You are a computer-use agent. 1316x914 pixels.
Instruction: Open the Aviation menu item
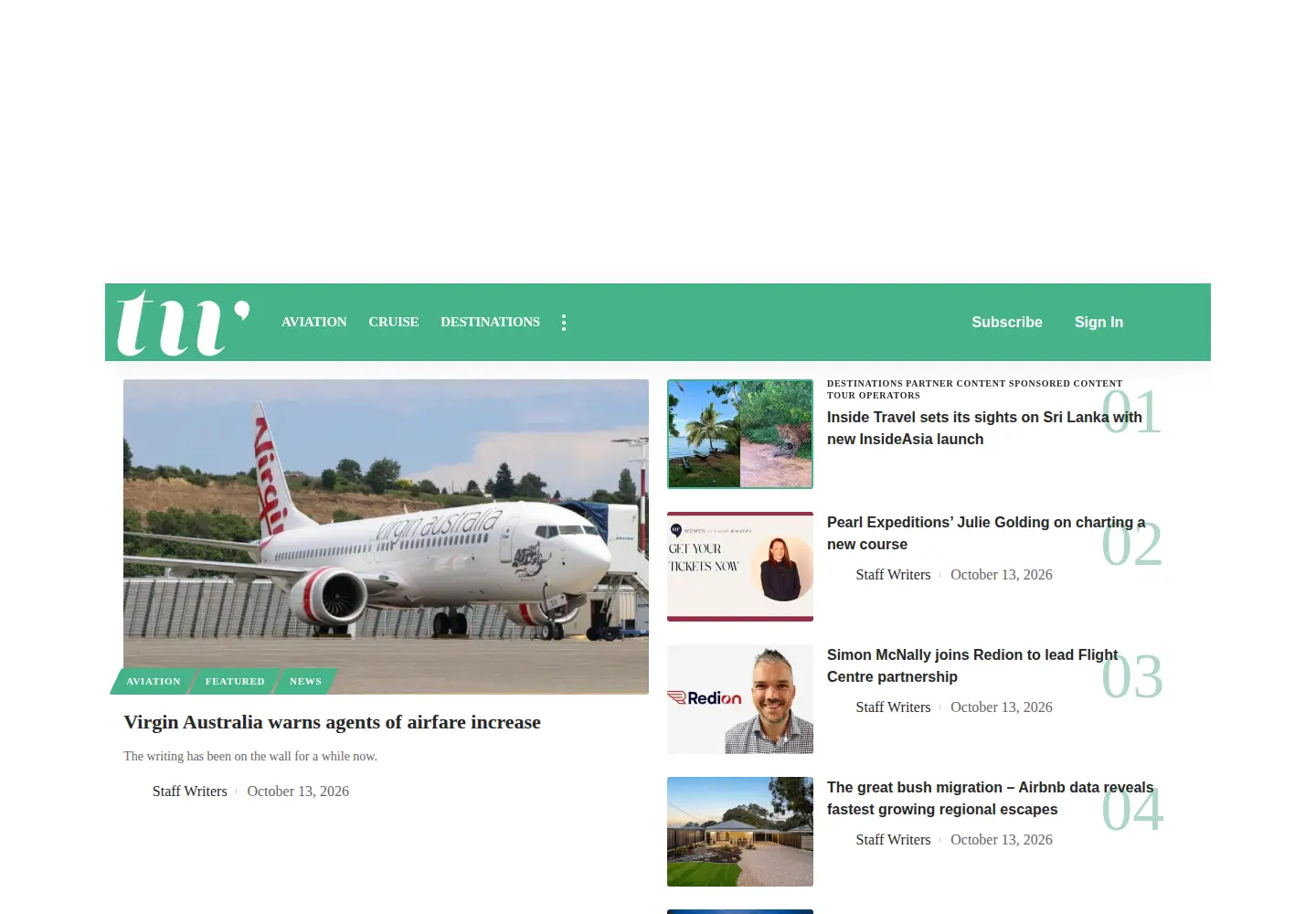pyautogui.click(x=313, y=322)
